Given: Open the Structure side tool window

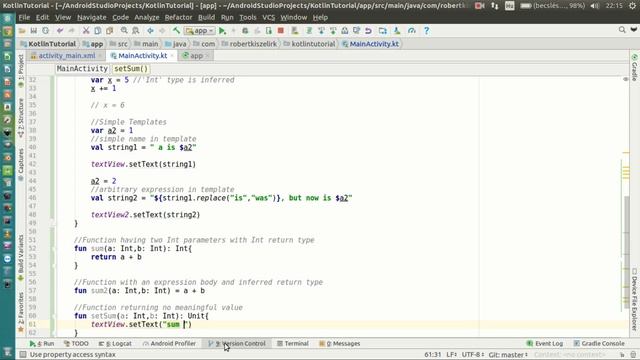Looking at the screenshot, I should point(21,118).
